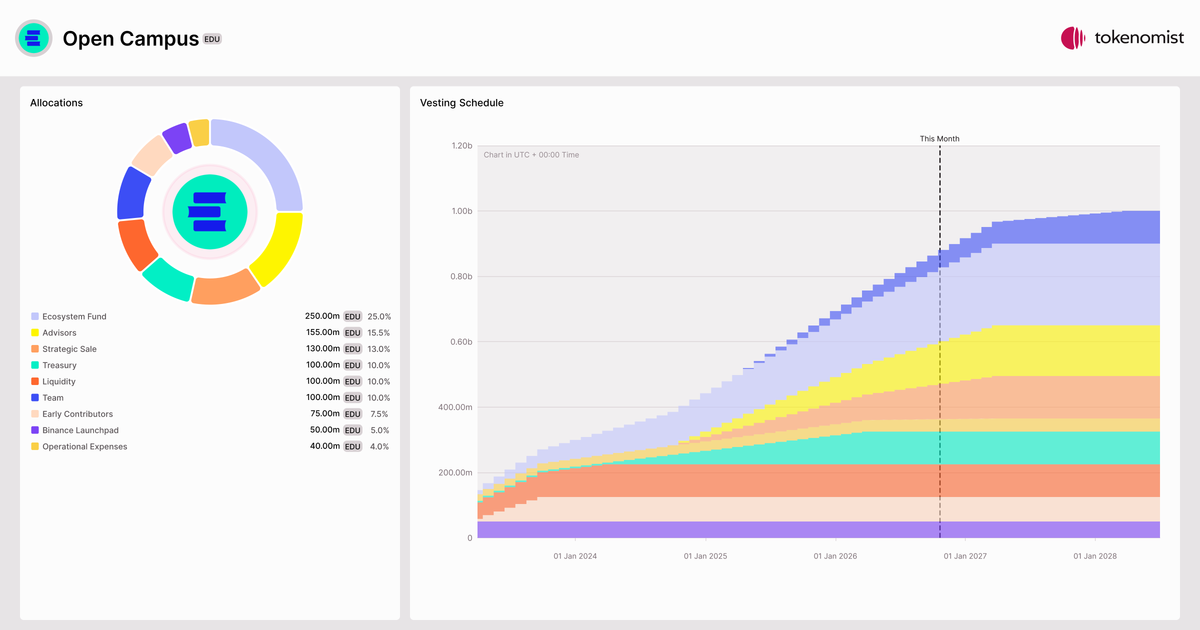1200x630 pixels.
Task: Click the Team legend label
Action: coord(53,398)
